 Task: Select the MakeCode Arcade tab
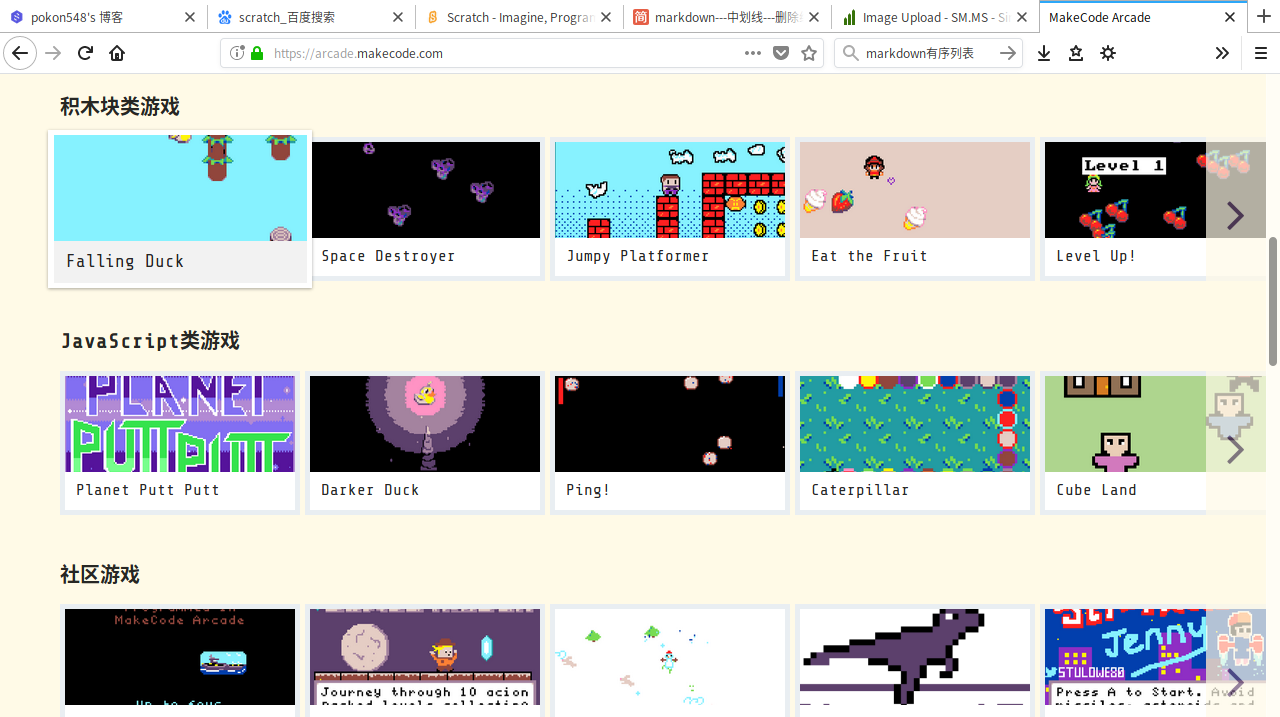pos(1143,17)
